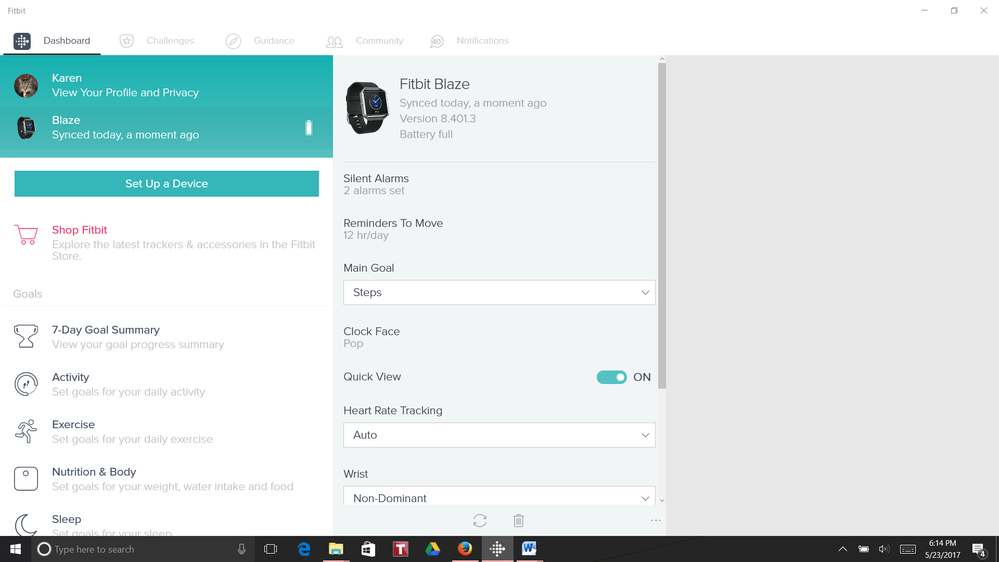Viewport: 999px width, 562px height.
Task: Open the Windows Start menu
Action: click(15, 549)
